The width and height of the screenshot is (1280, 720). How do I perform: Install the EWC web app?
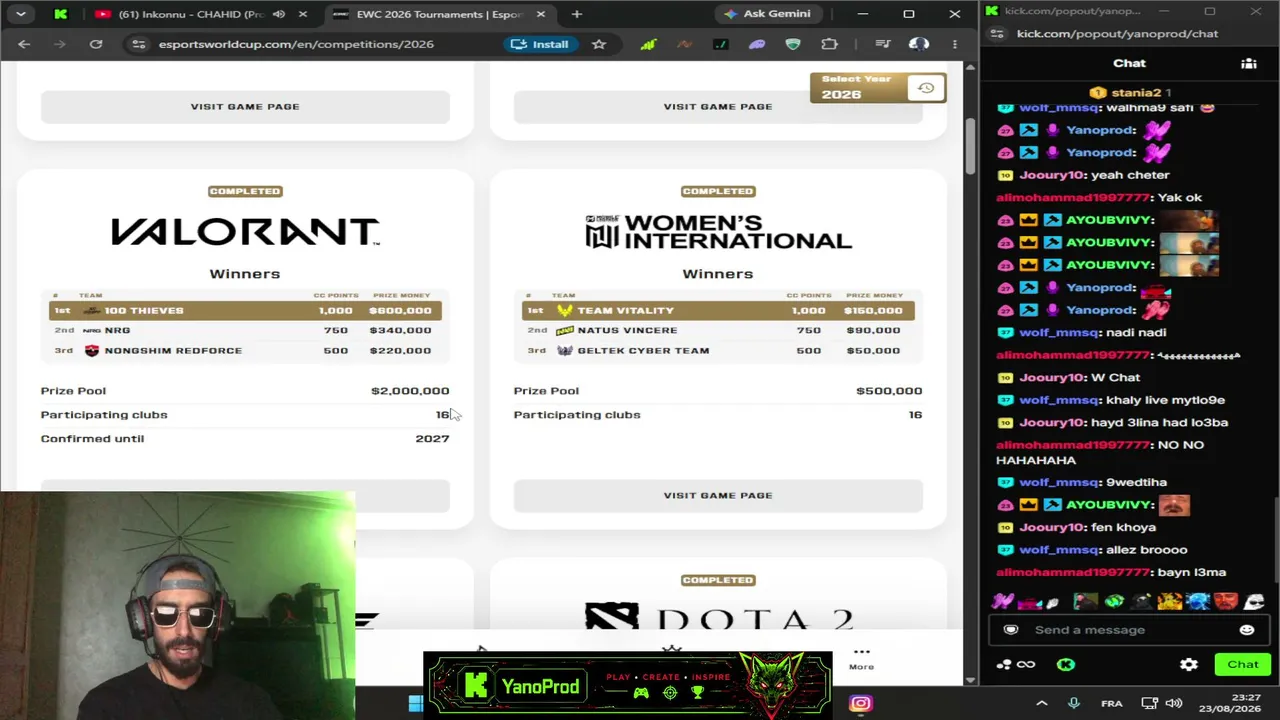[540, 44]
